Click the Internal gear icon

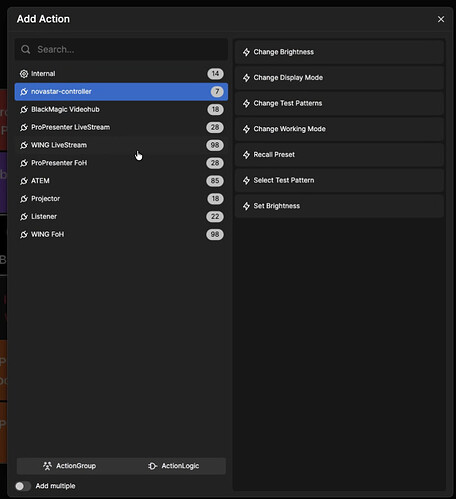(x=24, y=74)
